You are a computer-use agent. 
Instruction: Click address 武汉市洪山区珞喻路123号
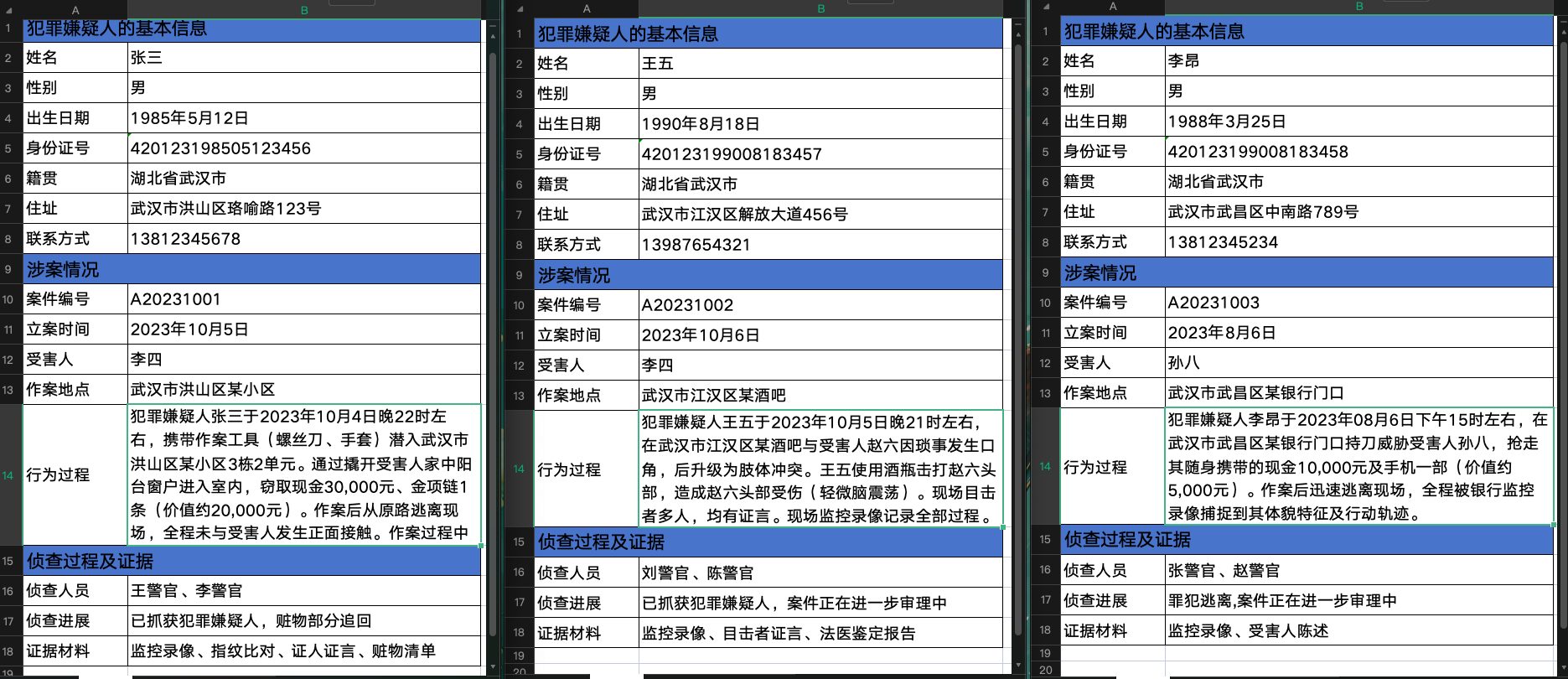point(304,209)
